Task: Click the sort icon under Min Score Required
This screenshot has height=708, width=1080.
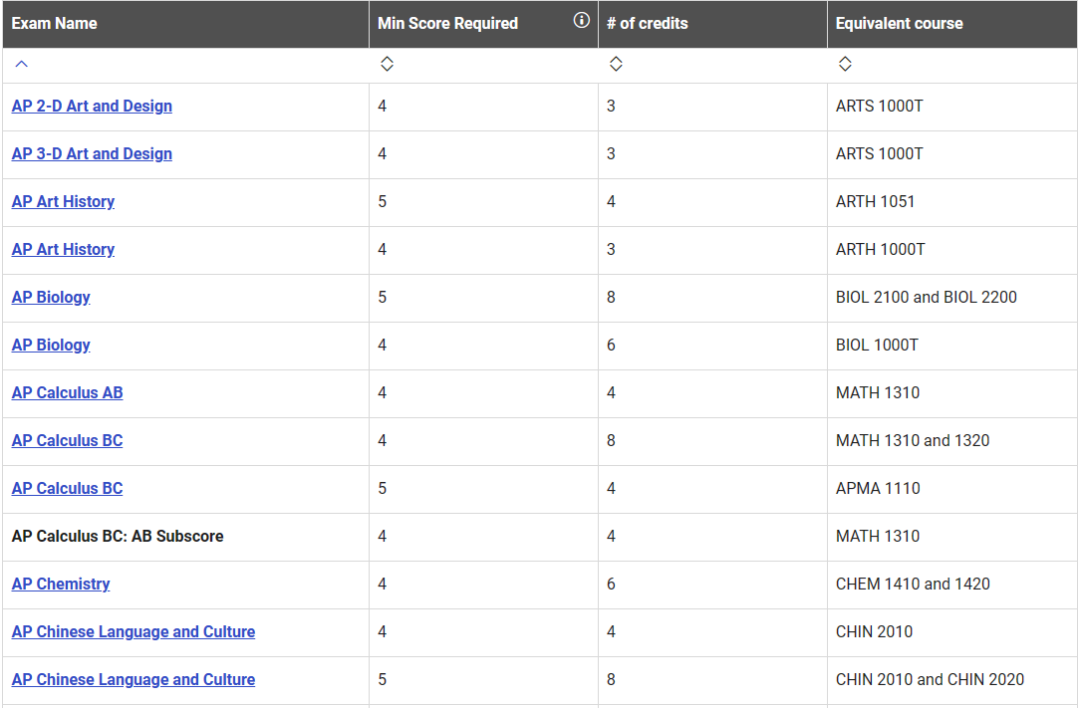Action: tap(387, 64)
